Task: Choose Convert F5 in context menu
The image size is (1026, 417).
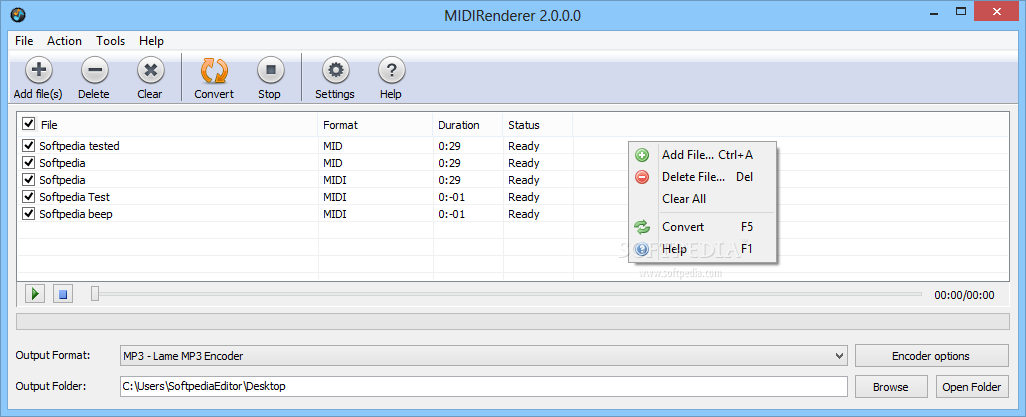Action: (x=703, y=227)
